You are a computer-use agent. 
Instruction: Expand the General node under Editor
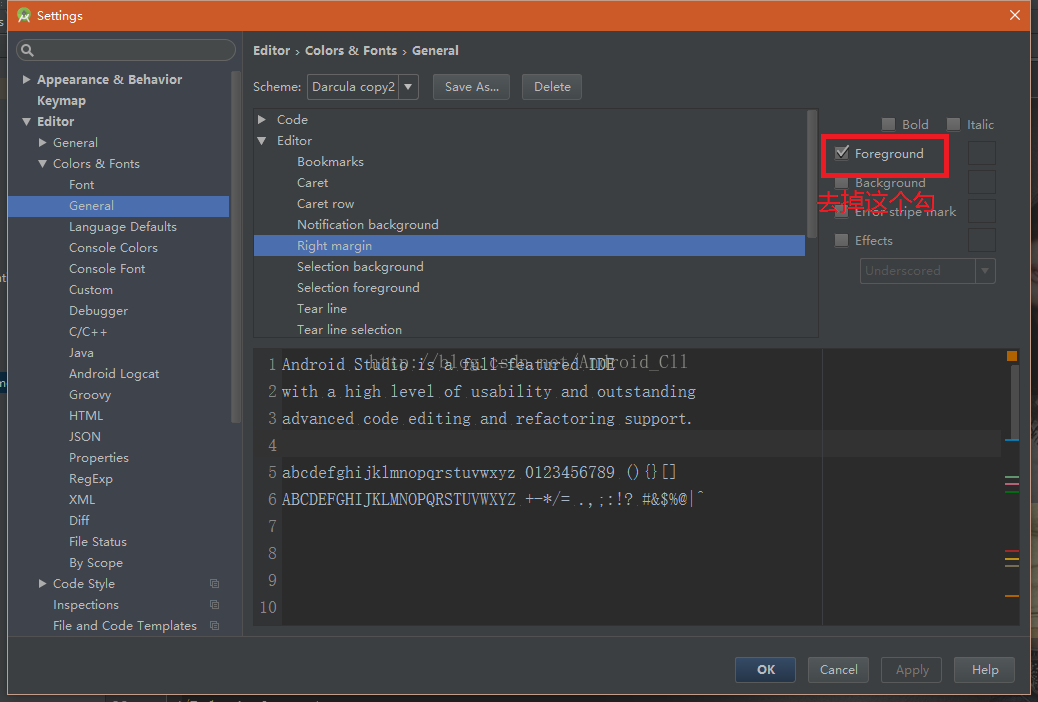[x=42, y=142]
